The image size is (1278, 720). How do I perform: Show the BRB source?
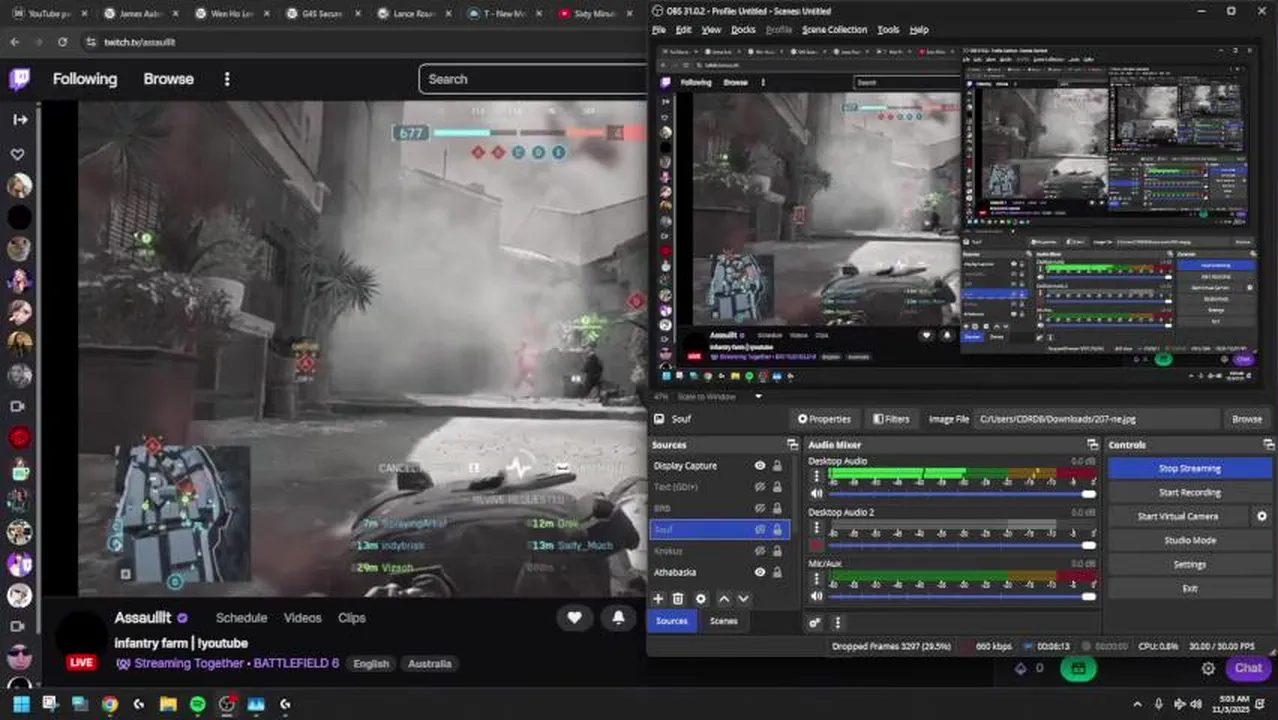[760, 508]
